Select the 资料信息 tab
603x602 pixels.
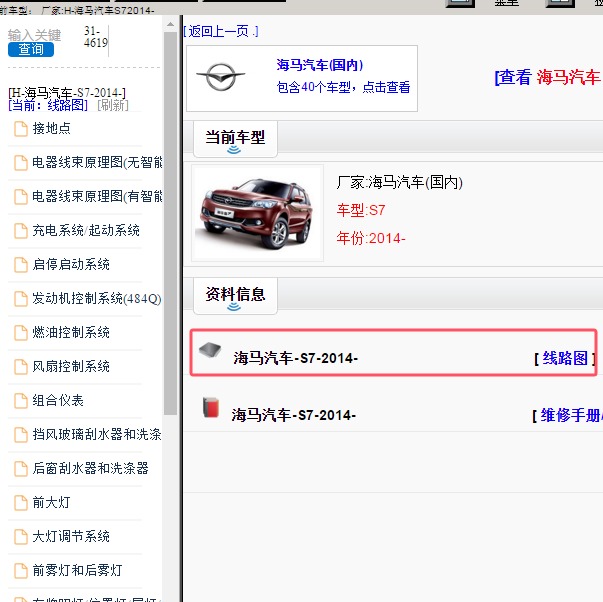pos(235,296)
